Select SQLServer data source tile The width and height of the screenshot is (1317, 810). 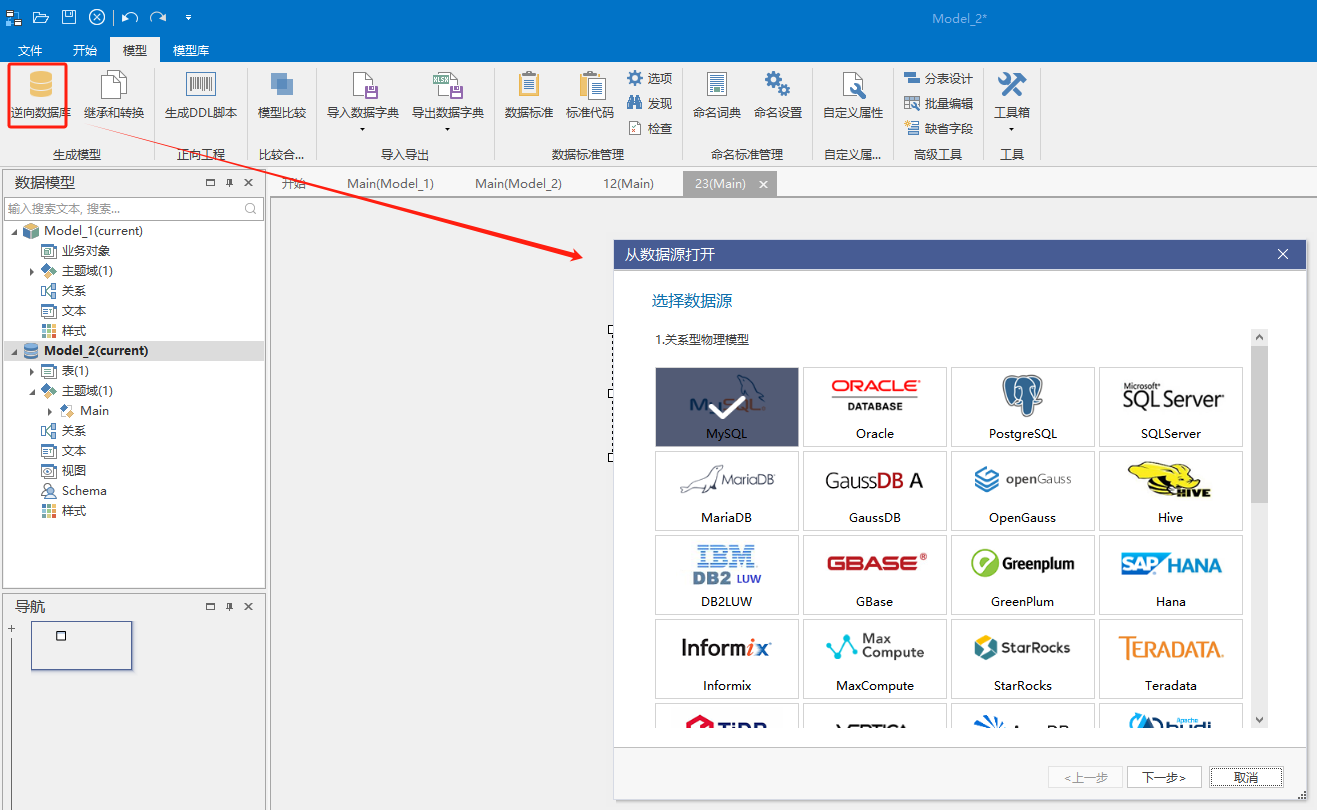(1171, 407)
